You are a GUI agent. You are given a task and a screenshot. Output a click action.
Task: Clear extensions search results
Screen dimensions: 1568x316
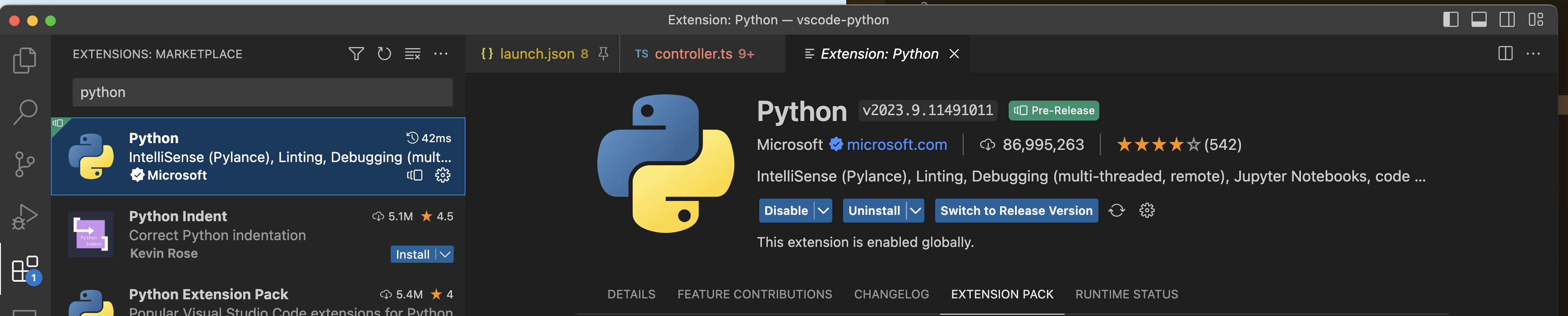[413, 54]
